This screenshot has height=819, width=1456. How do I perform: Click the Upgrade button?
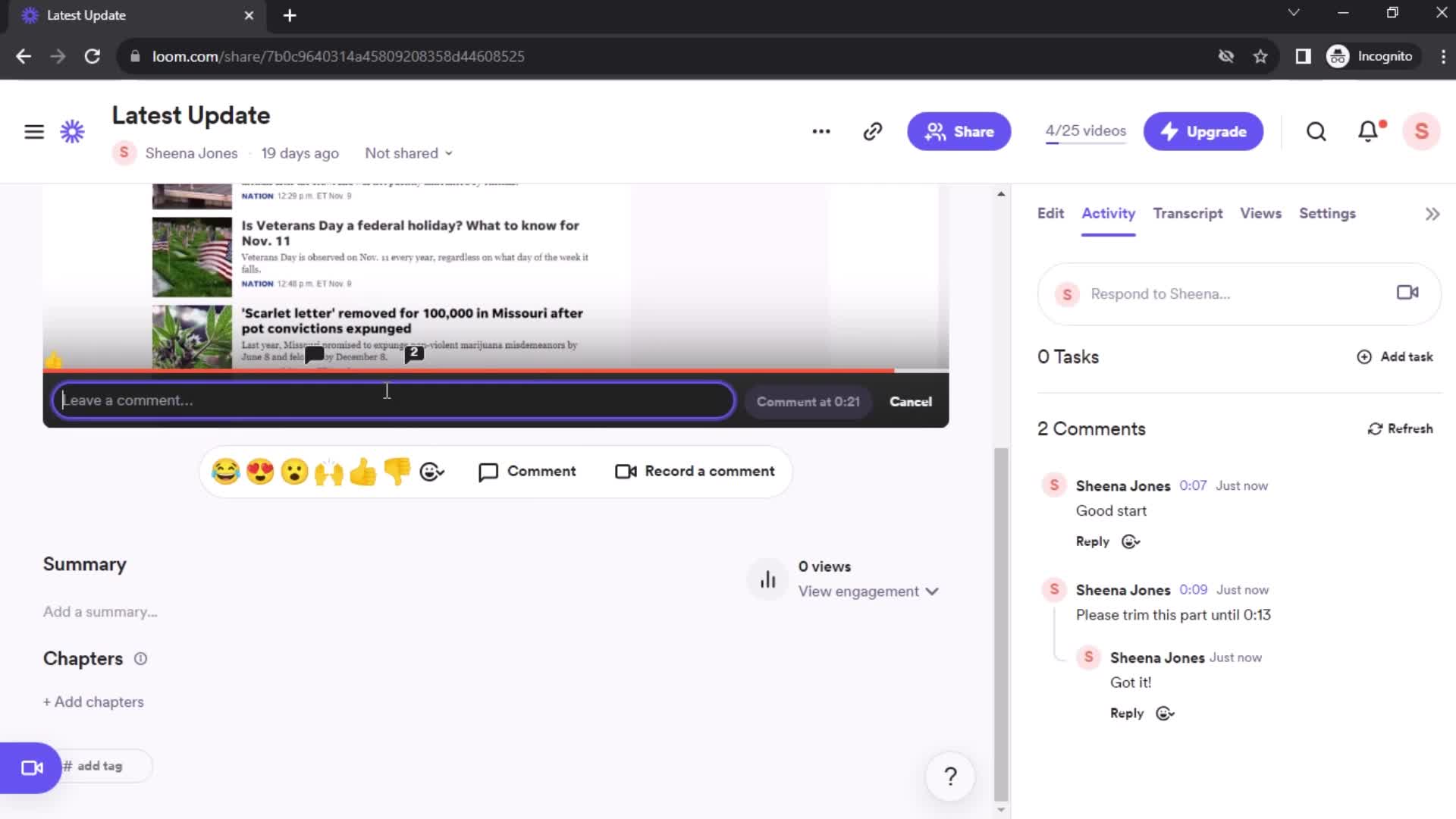click(x=1203, y=131)
